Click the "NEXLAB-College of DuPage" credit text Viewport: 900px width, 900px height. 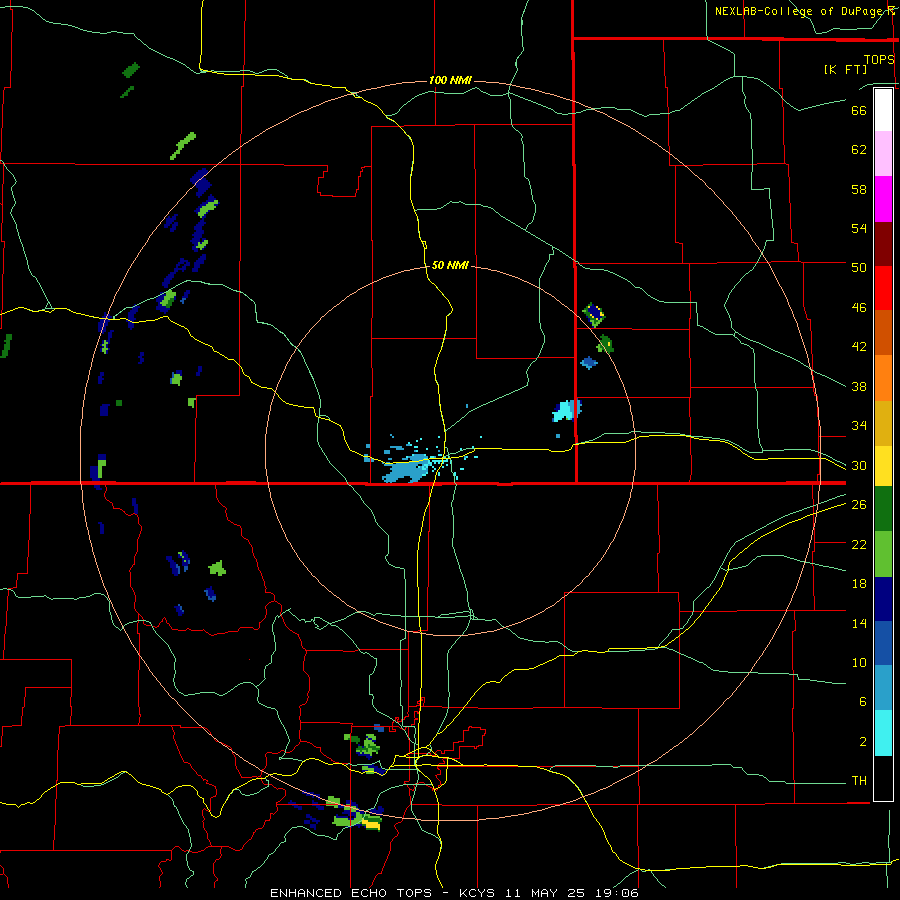[x=799, y=11]
